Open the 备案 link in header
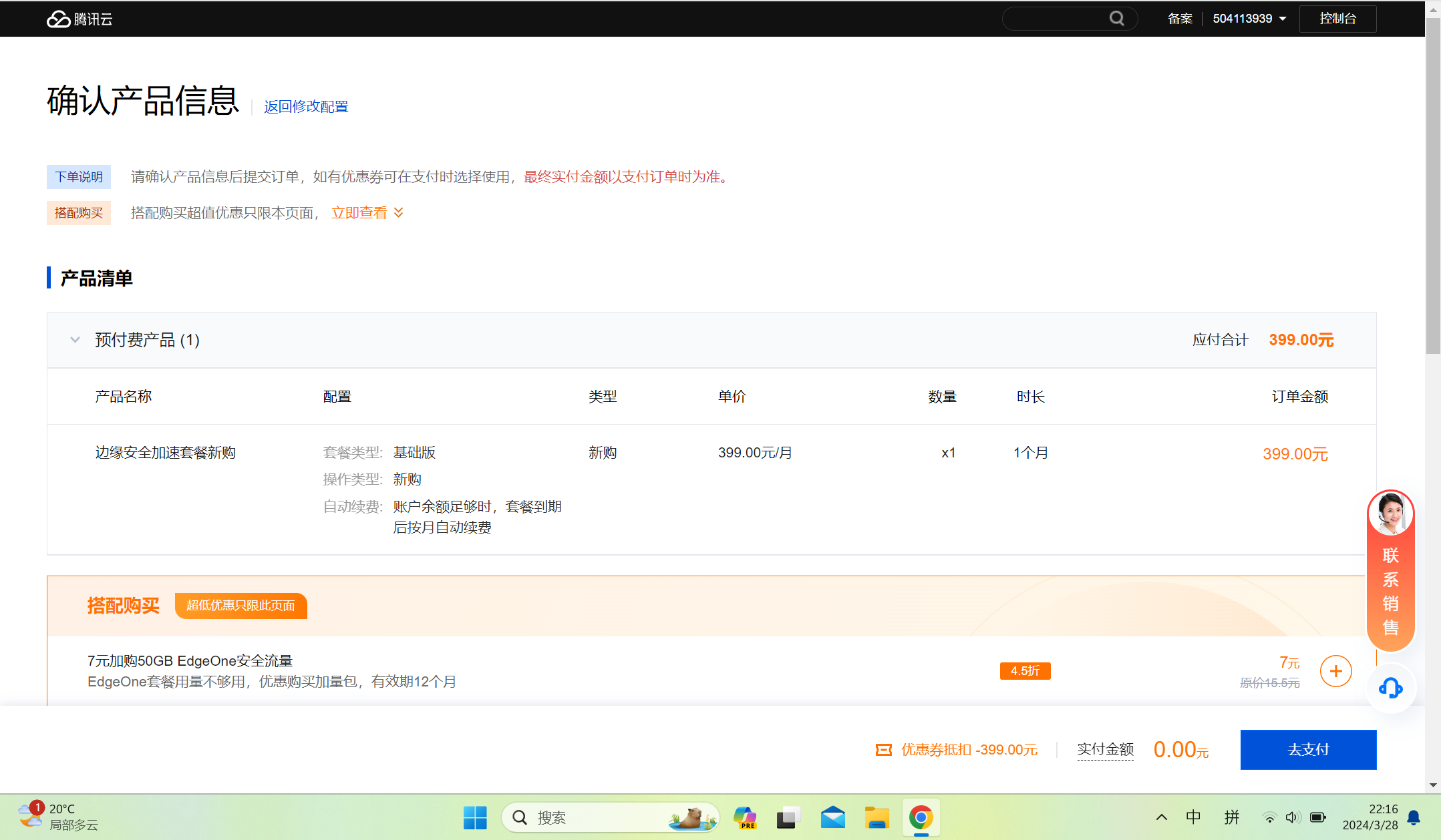 1180,19
